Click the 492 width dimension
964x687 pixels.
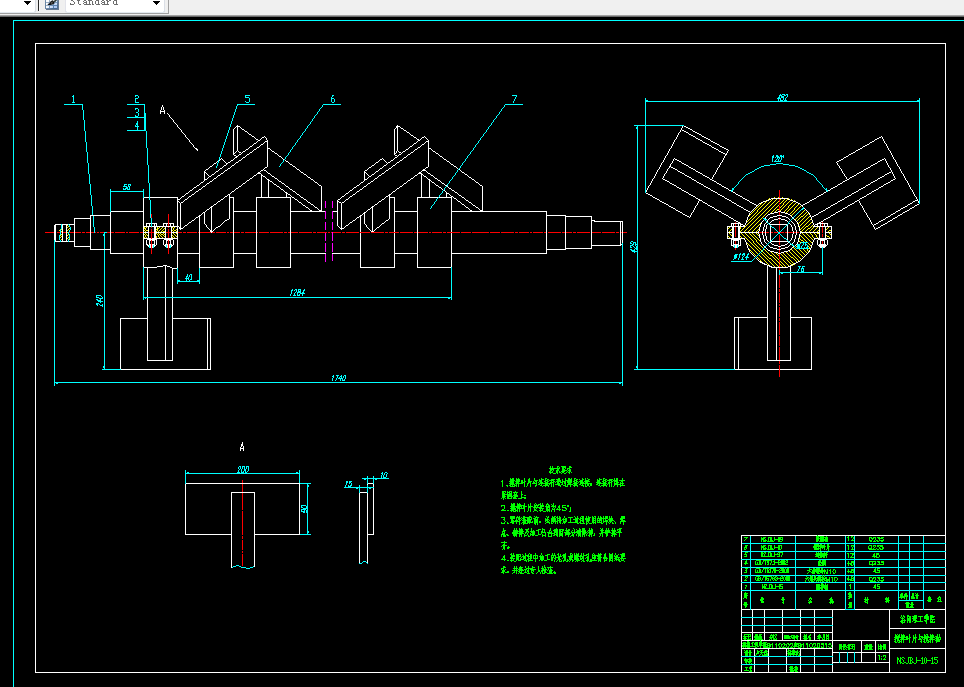pyautogui.click(x=782, y=97)
